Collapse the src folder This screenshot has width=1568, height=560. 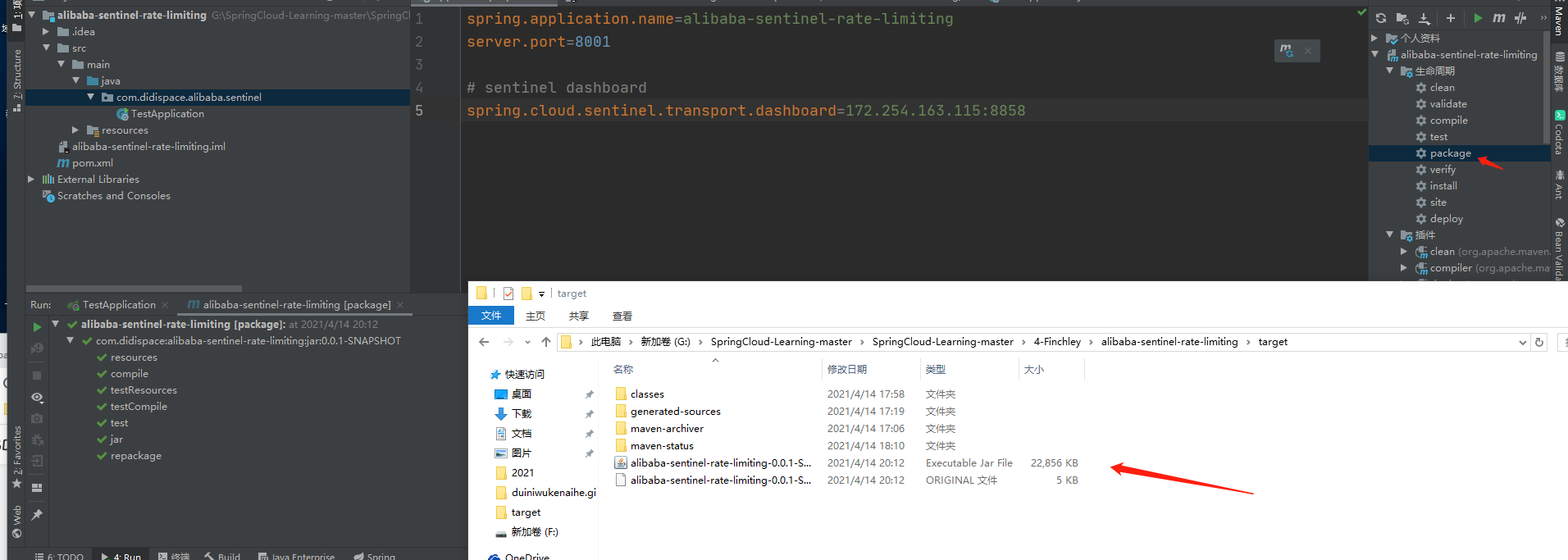(x=46, y=48)
